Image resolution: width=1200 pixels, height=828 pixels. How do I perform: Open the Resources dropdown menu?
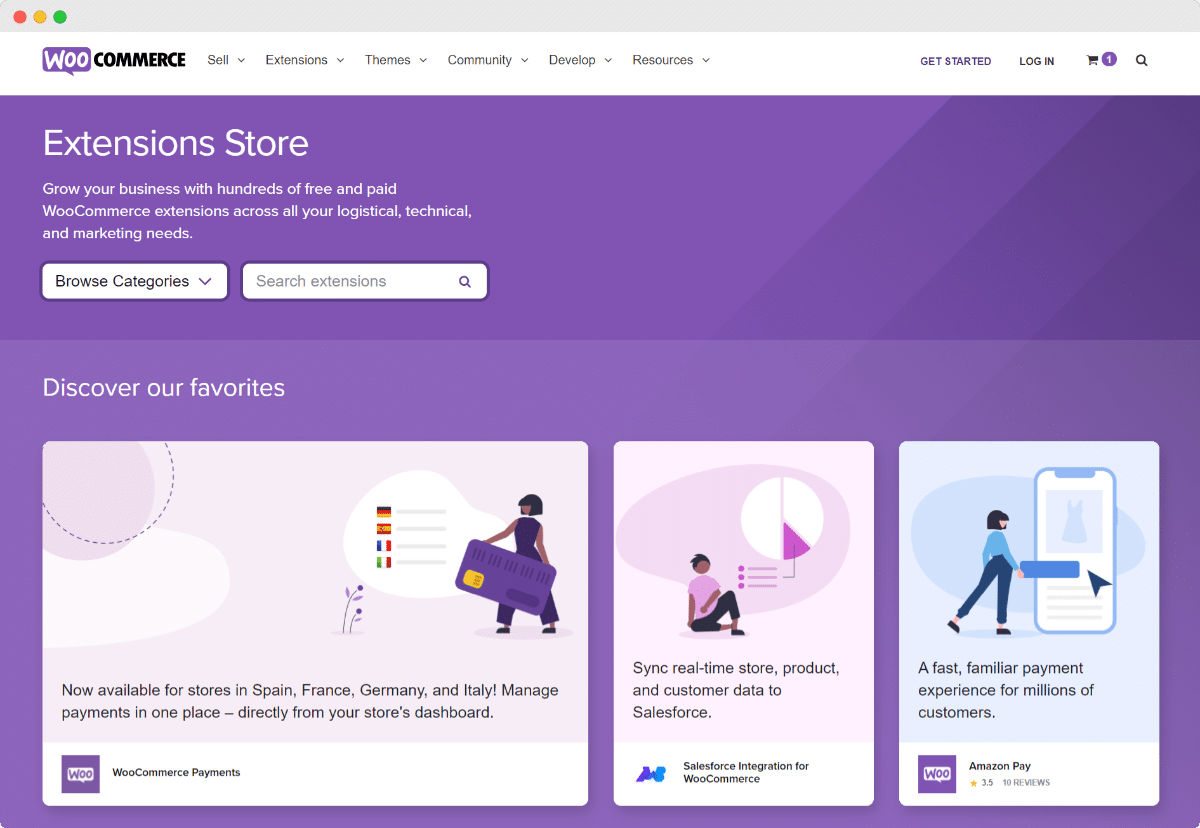click(671, 60)
